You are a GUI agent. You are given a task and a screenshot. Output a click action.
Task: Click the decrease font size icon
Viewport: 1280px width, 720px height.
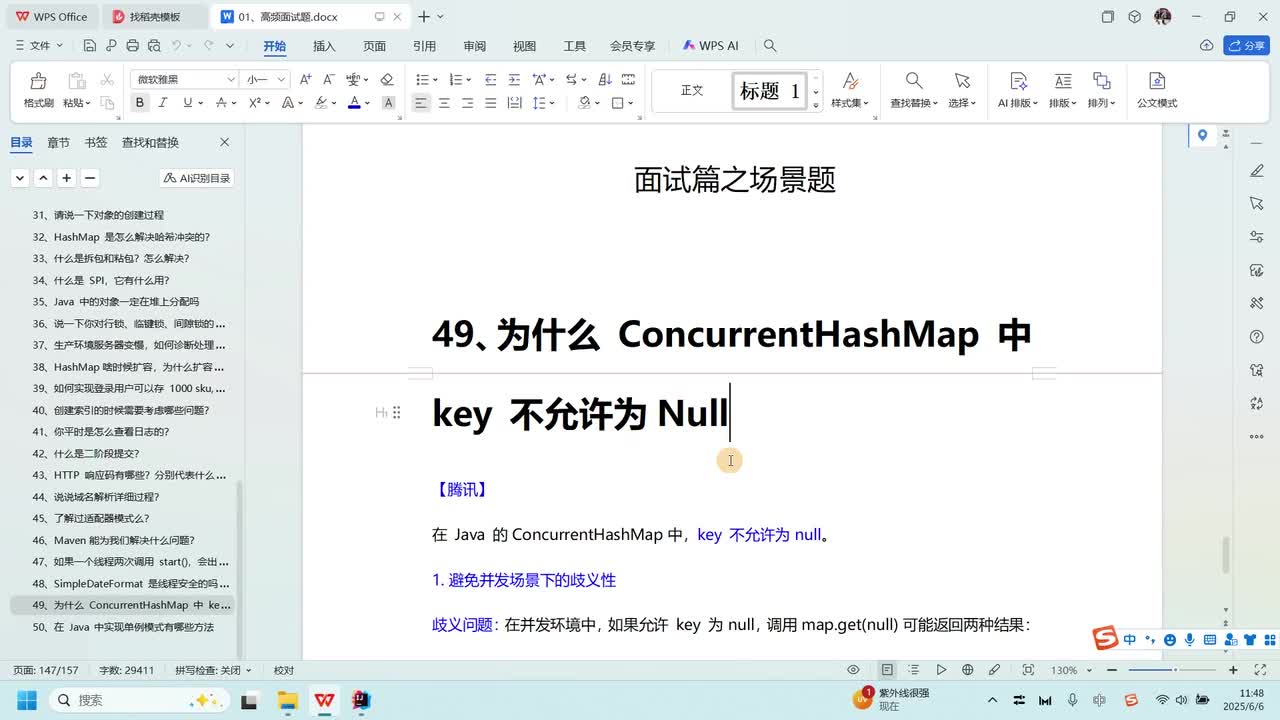point(329,80)
